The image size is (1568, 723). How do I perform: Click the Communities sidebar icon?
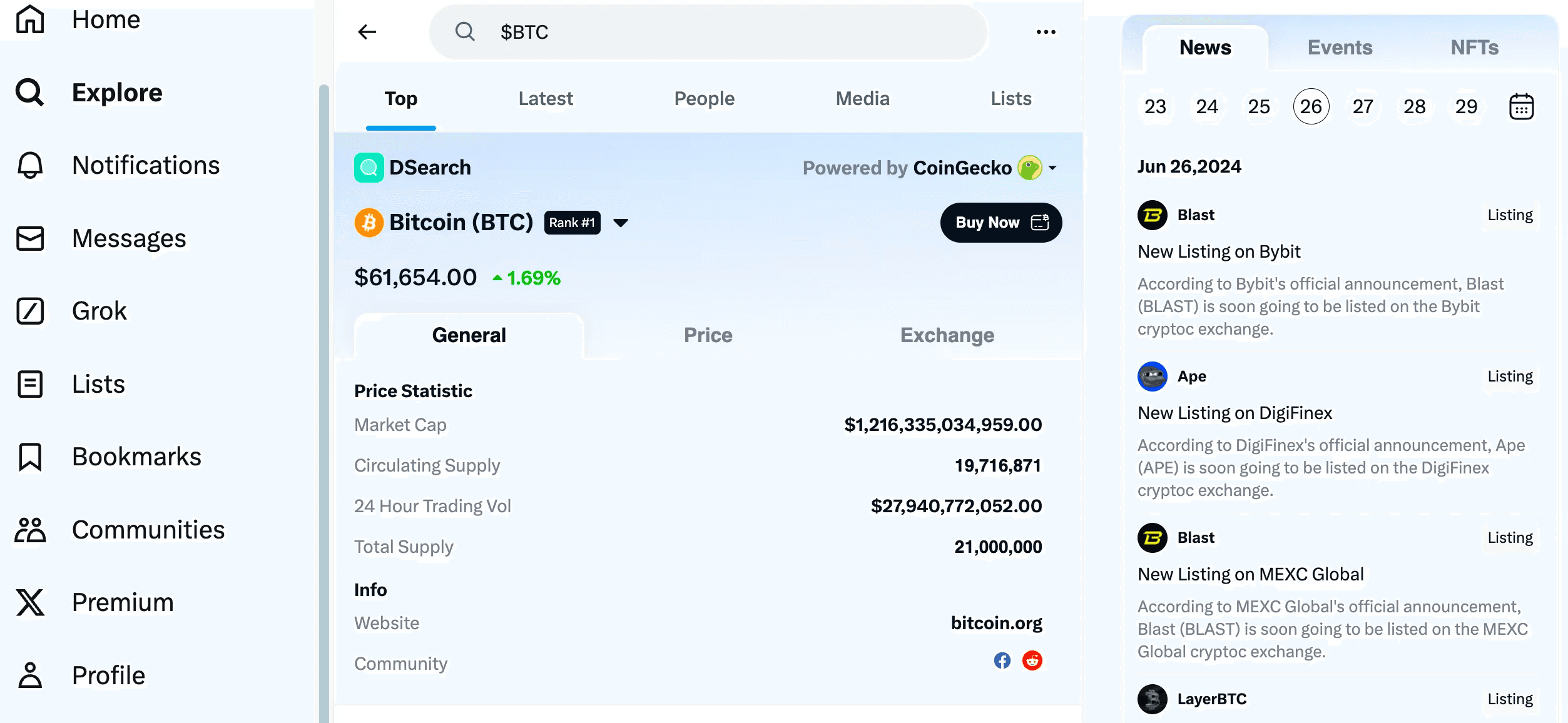coord(30,530)
